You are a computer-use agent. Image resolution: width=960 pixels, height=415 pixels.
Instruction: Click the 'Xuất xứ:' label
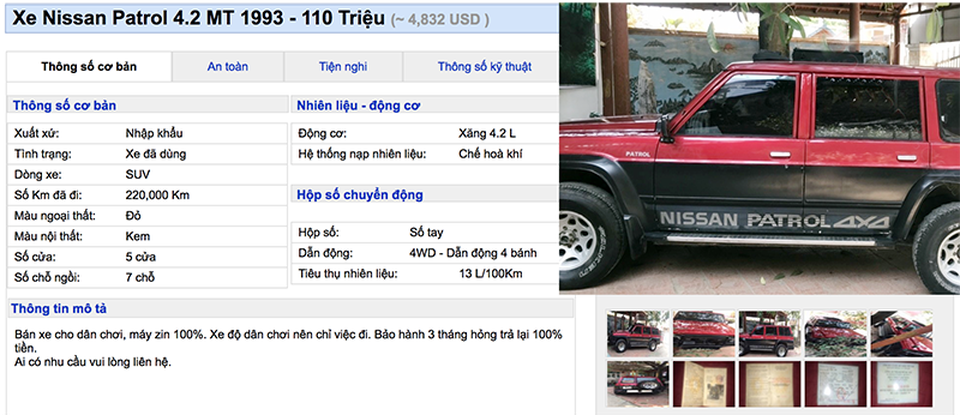(37, 133)
